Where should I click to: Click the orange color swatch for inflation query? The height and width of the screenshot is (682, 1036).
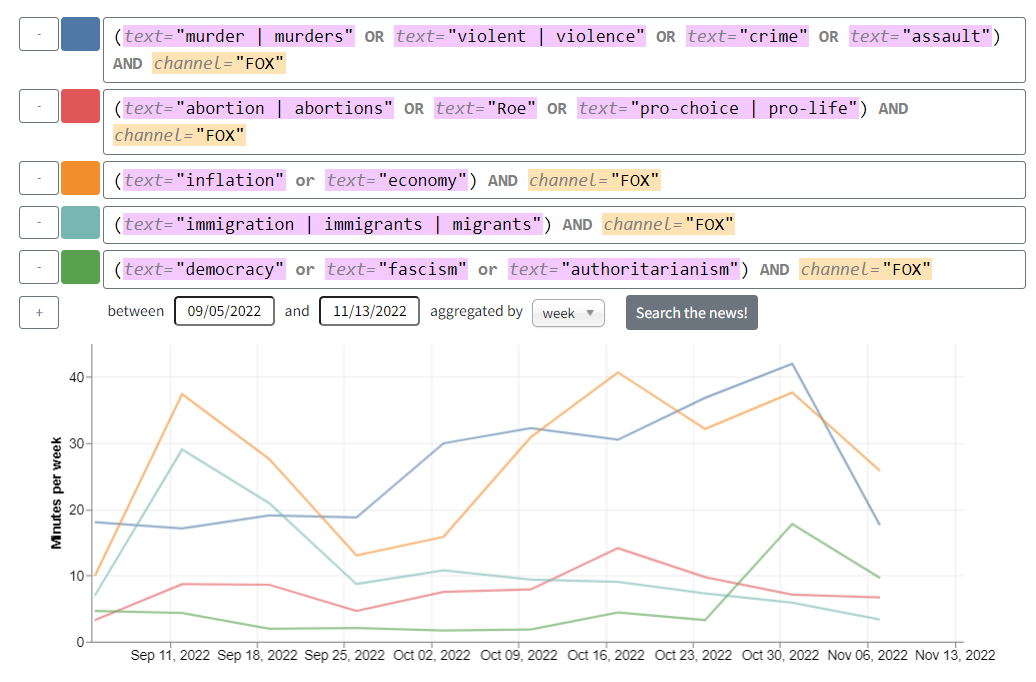click(81, 178)
